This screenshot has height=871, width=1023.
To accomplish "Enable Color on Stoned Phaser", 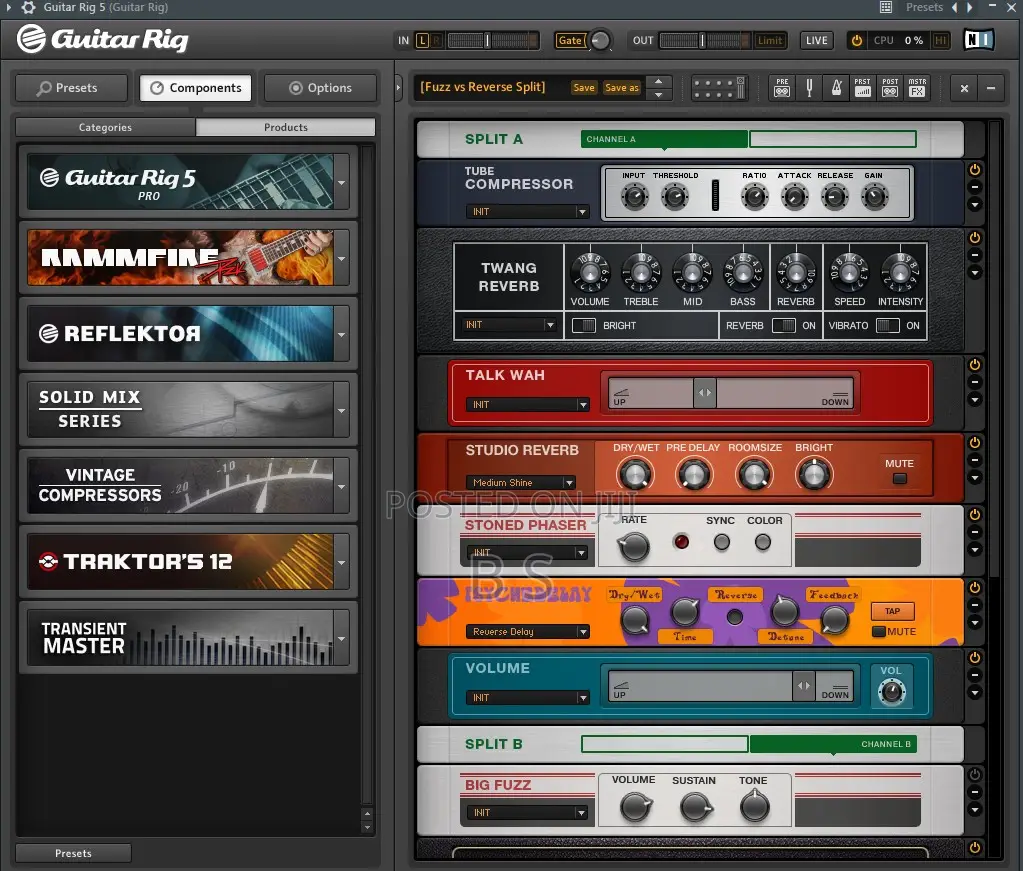I will 763,542.
